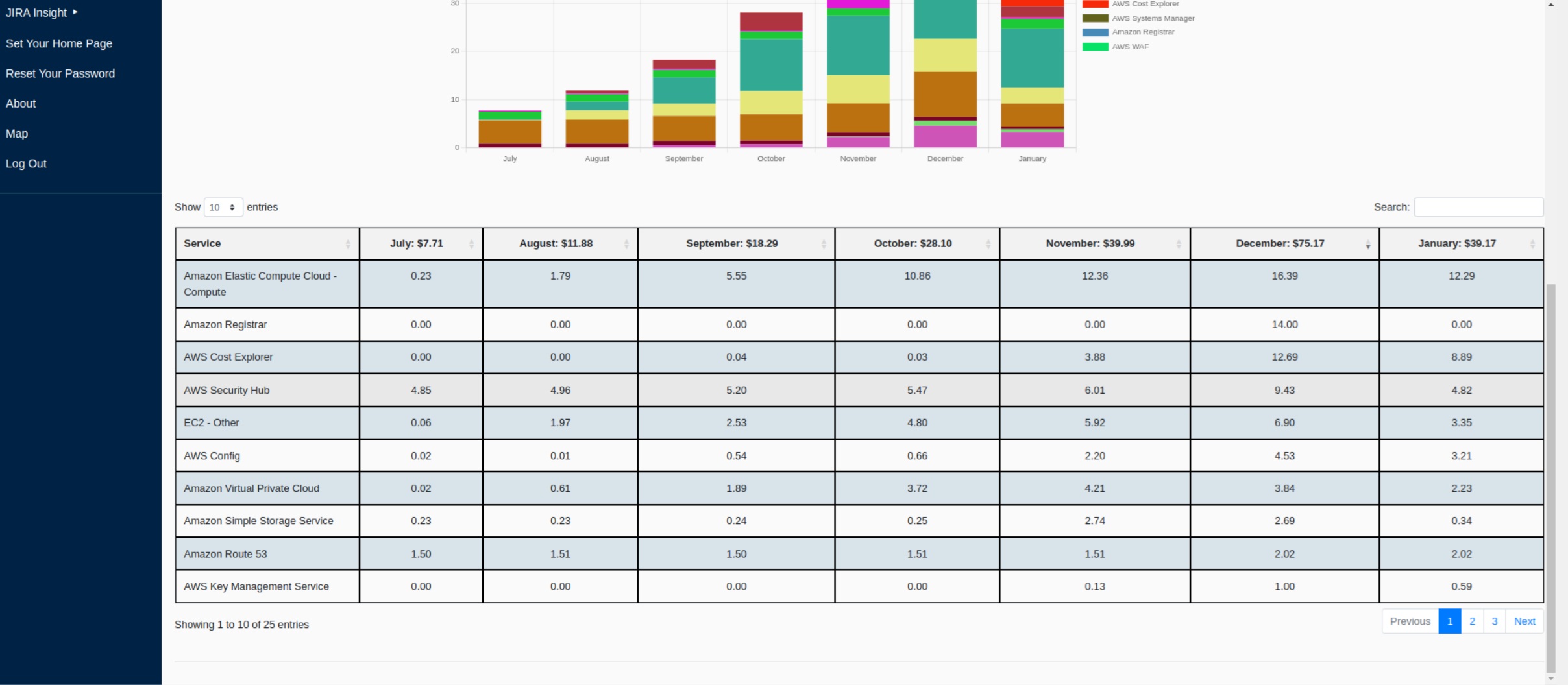Select pagination page 1
This screenshot has width=1568, height=685.
tap(1450, 621)
